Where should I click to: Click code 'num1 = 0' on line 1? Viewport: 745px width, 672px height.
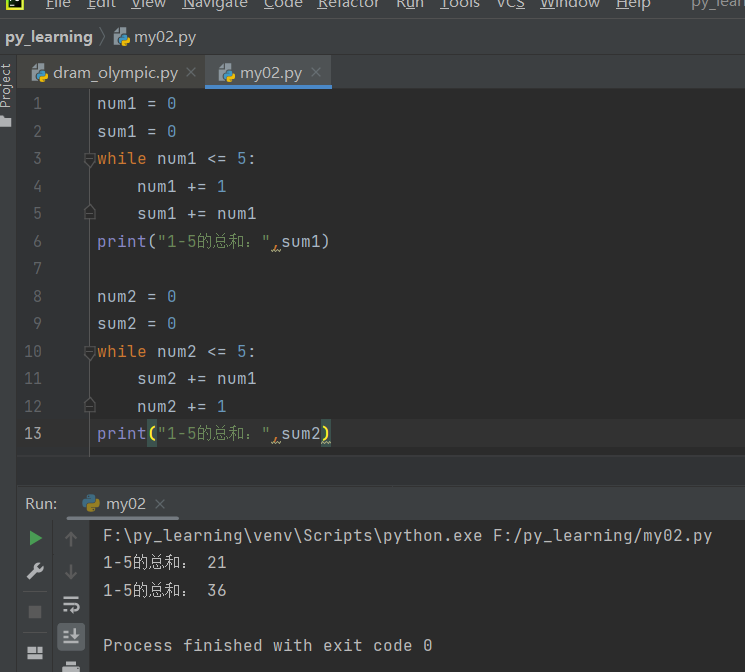(x=137, y=104)
